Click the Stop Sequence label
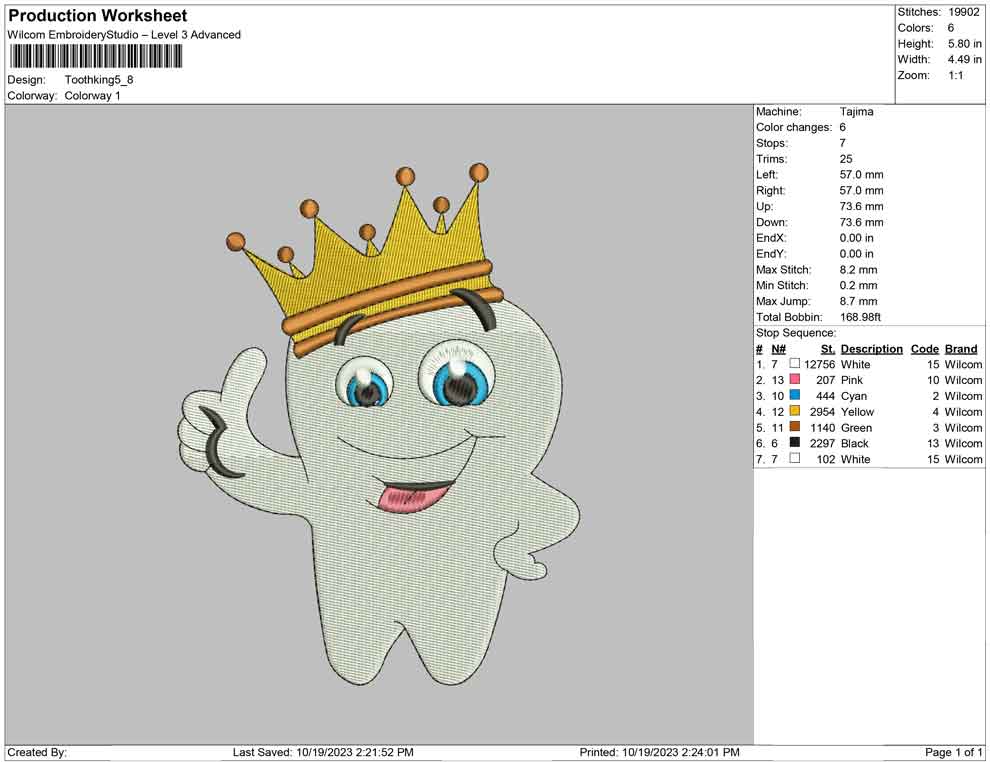990x762 pixels. point(796,333)
